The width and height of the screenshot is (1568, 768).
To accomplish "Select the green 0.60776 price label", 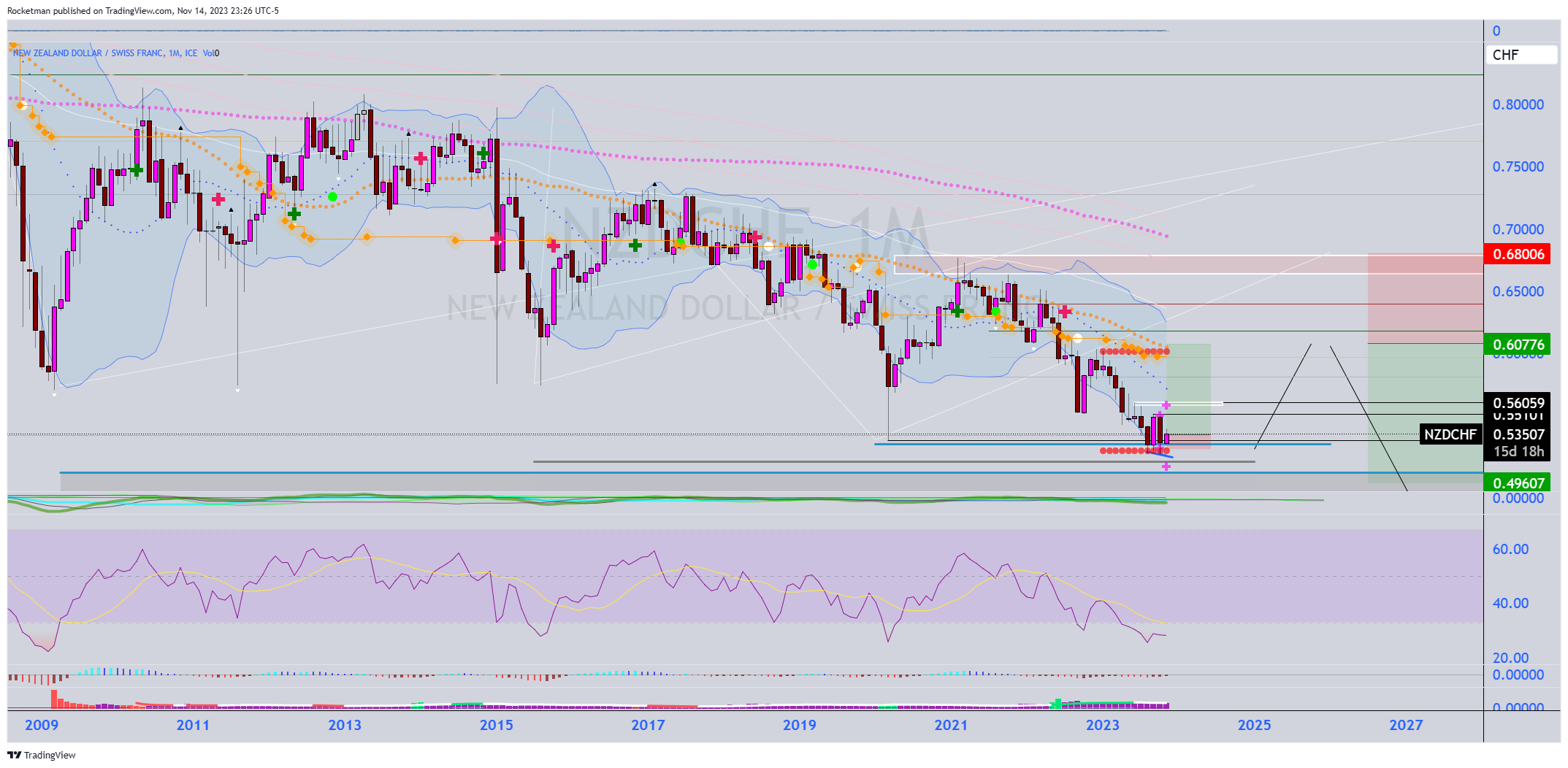I will click(1517, 344).
